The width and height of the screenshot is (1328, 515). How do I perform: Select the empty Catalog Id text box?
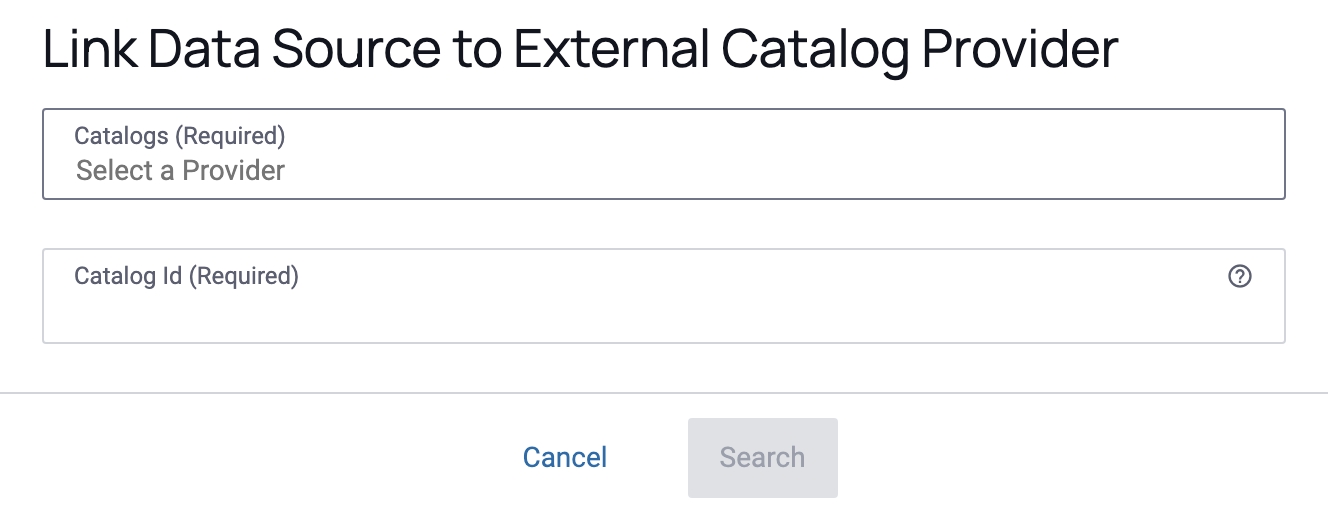[x=640, y=310]
